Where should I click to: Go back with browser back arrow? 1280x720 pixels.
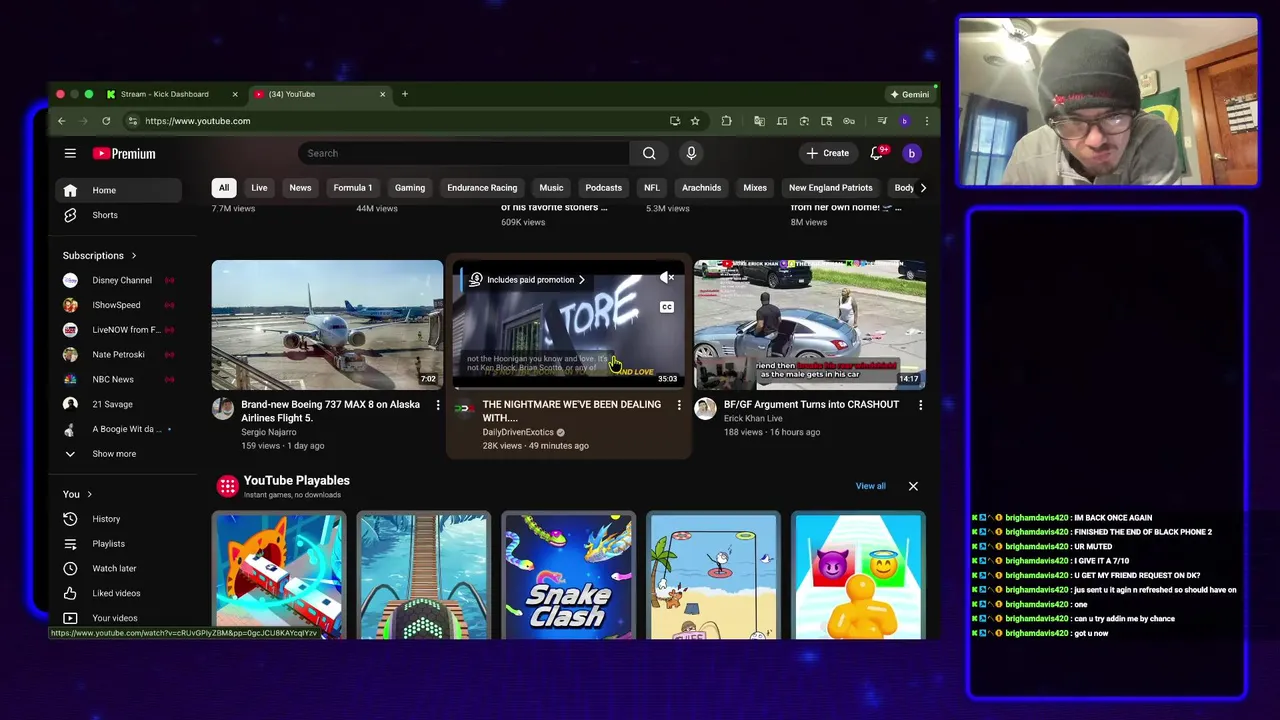(61, 121)
